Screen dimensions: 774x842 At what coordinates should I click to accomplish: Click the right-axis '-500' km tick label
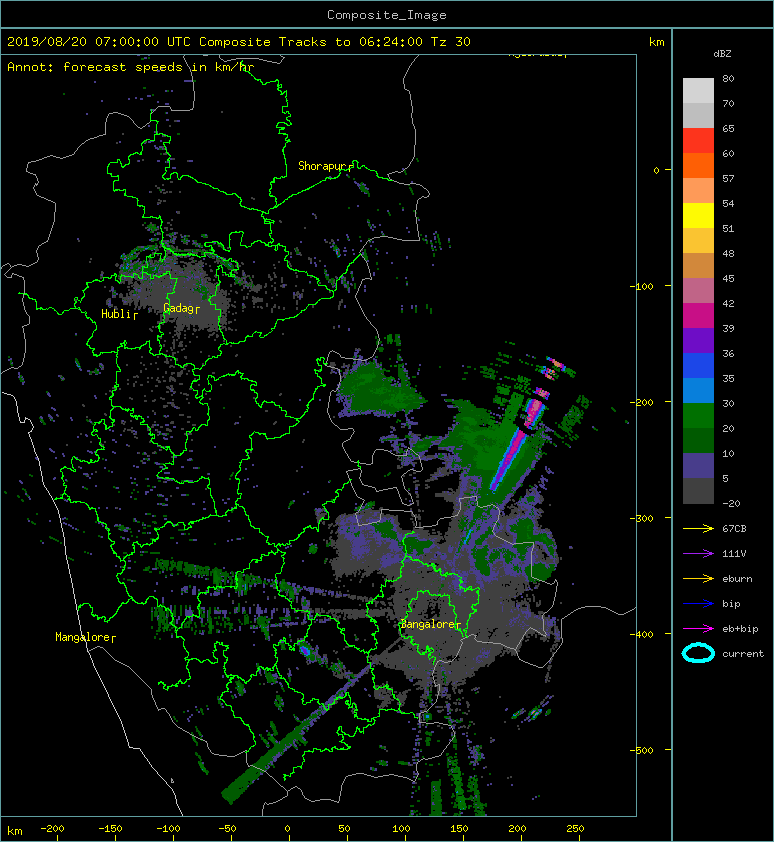coord(642,750)
